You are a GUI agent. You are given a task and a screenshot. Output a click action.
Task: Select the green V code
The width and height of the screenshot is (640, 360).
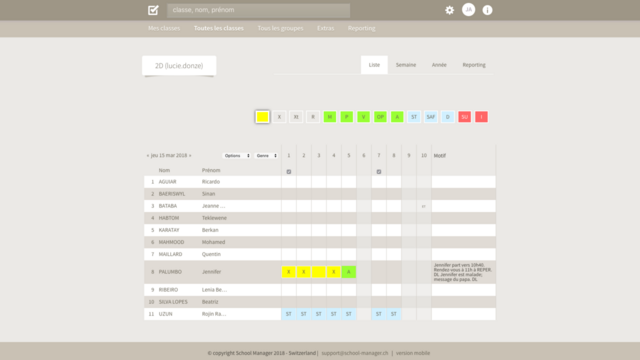tap(363, 117)
